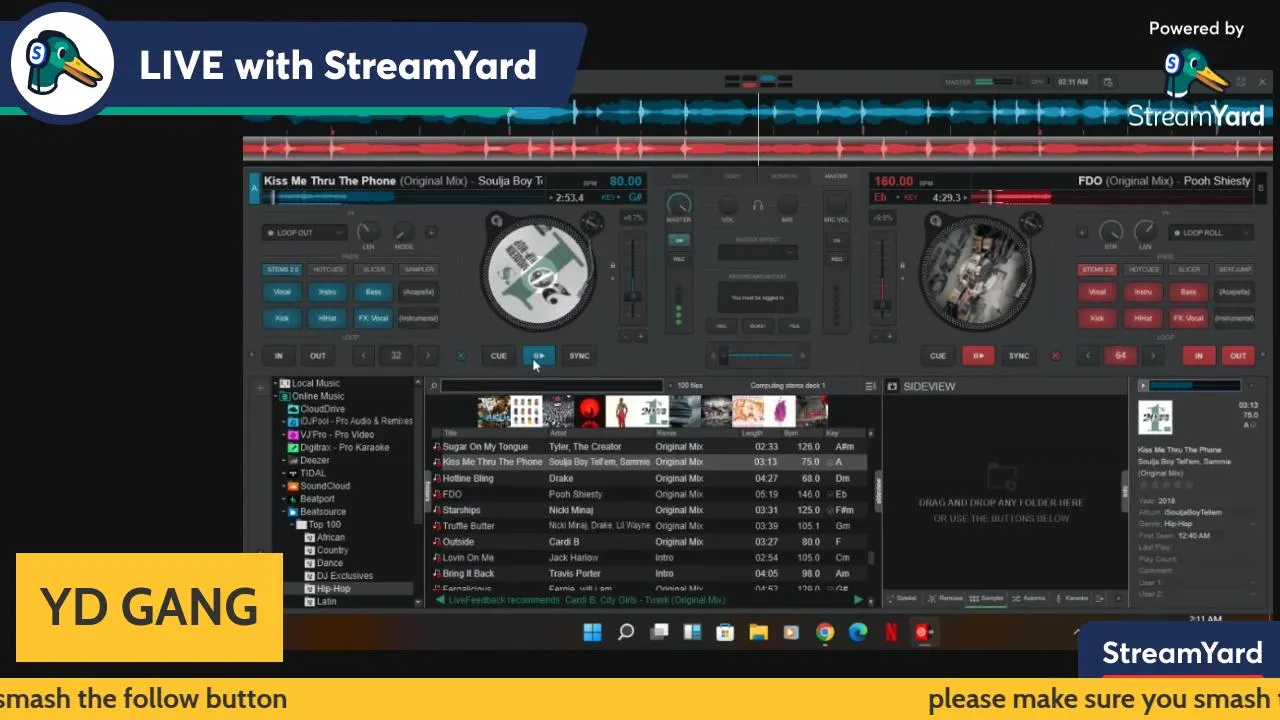This screenshot has height=720, width=1280.
Task: Toggle play/pause on deck A
Action: point(538,356)
